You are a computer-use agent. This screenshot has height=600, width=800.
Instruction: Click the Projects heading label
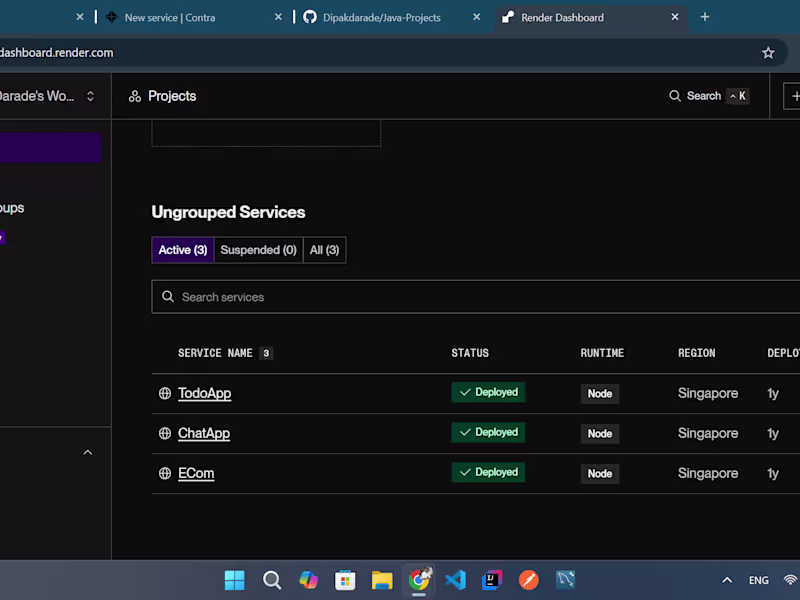coord(172,96)
